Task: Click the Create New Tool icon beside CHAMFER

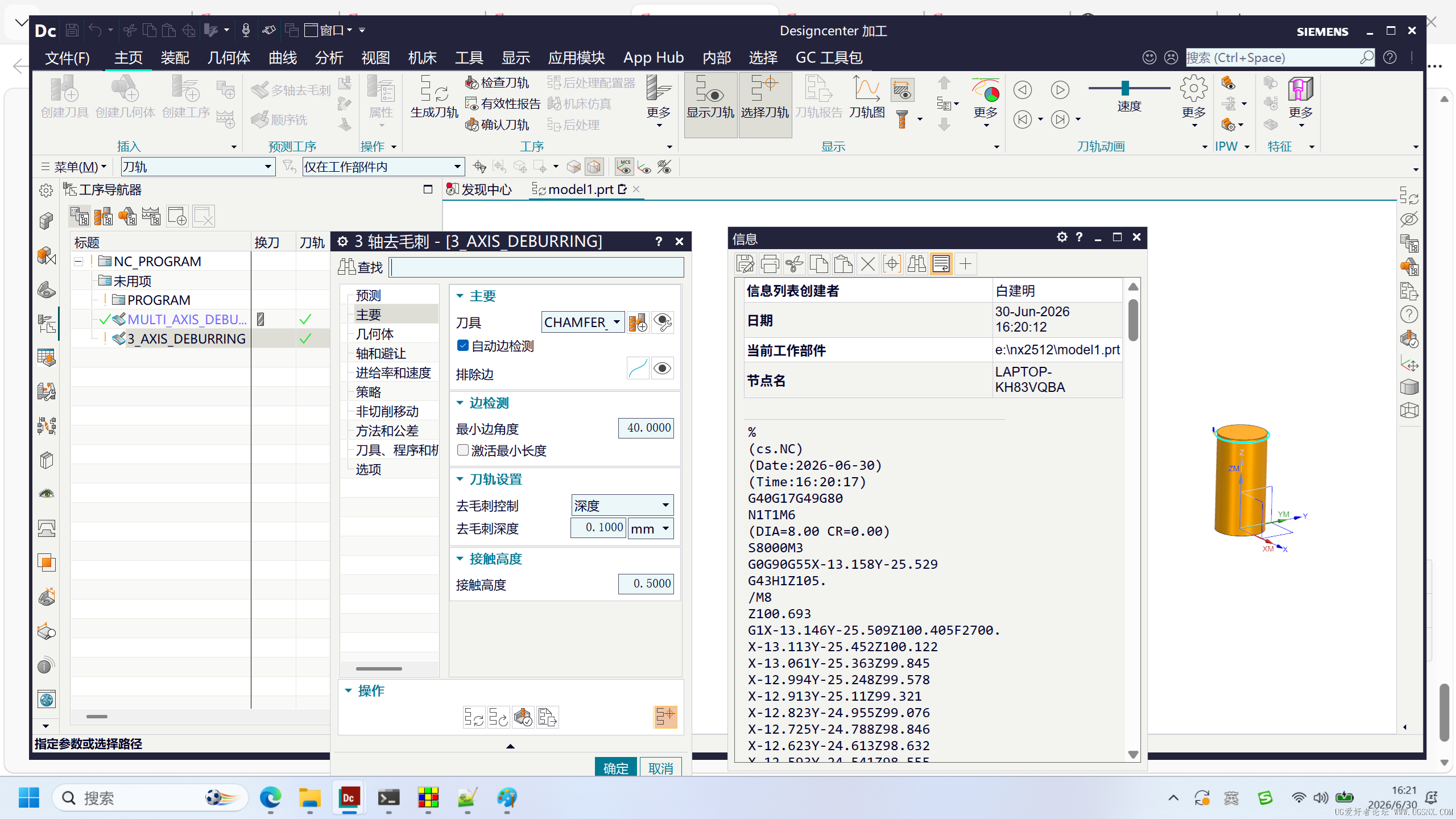Action: click(638, 322)
